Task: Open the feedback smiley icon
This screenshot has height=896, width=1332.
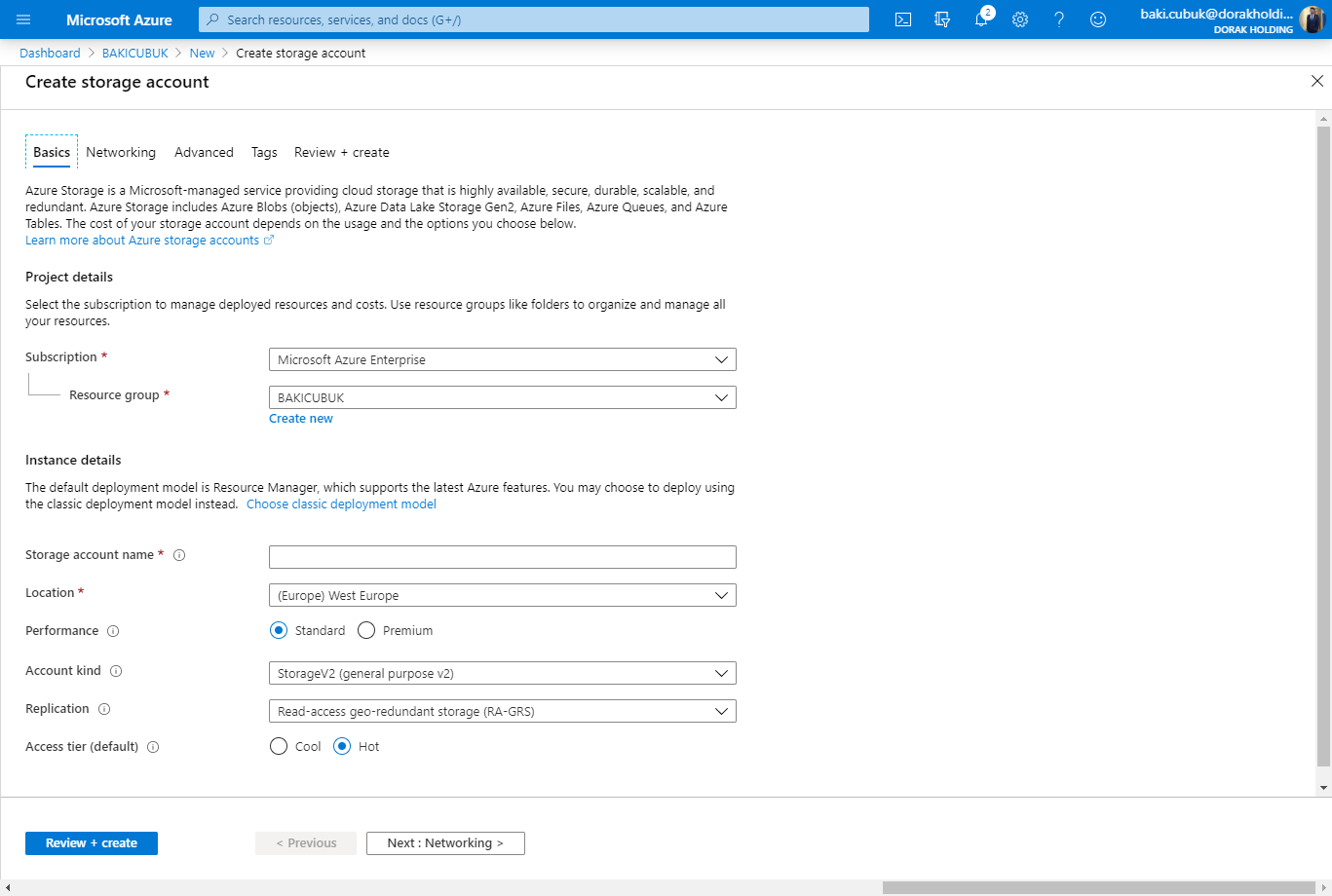Action: 1098,19
